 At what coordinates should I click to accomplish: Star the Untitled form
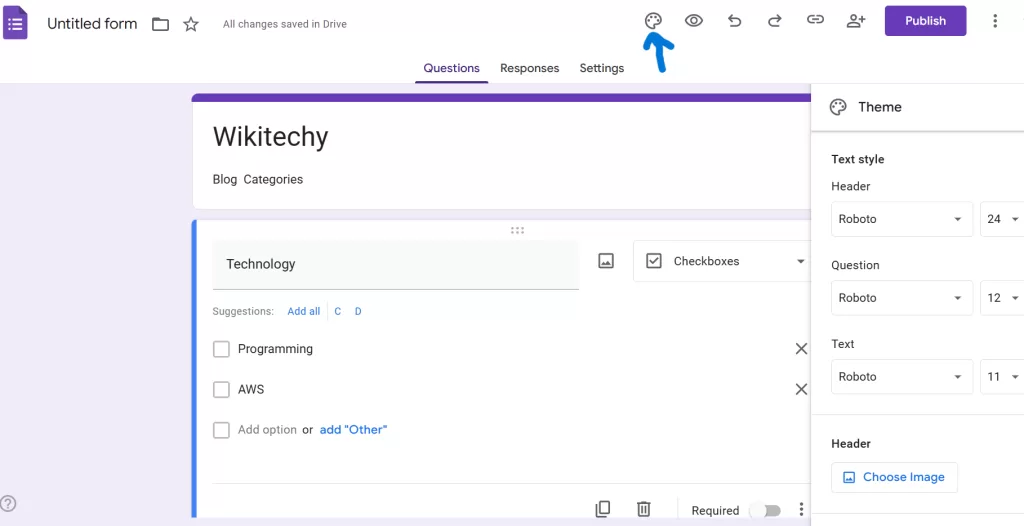pyautogui.click(x=191, y=24)
